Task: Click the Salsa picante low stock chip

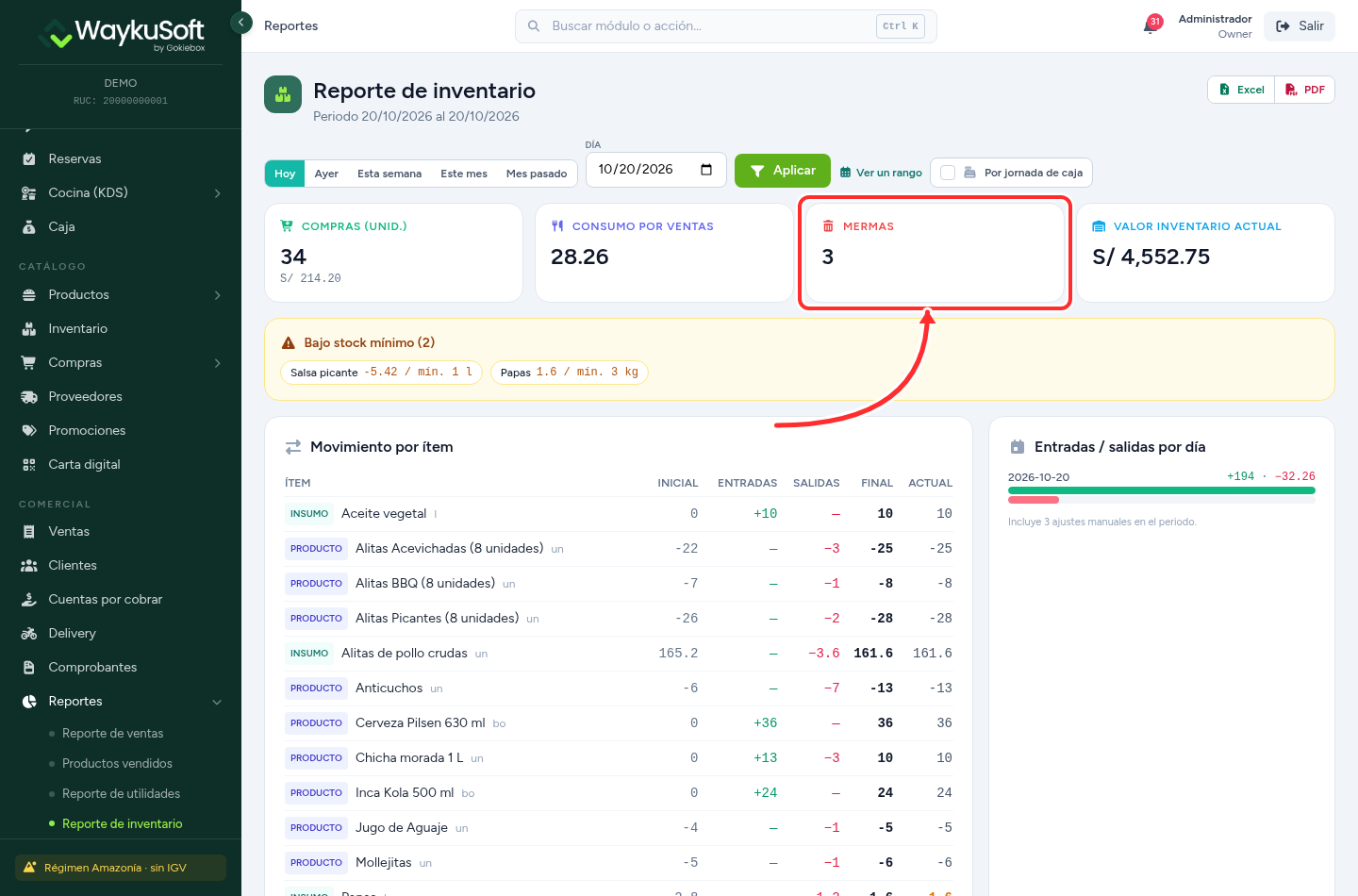Action: pos(381,373)
